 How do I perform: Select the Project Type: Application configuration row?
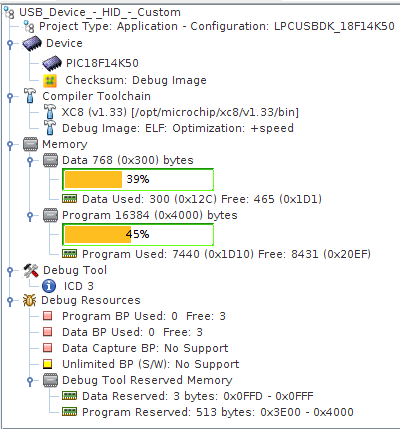(217, 26)
